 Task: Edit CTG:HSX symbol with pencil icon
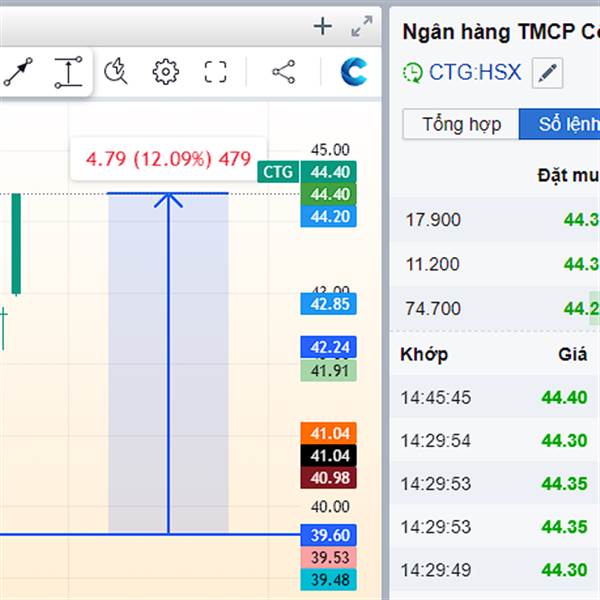(x=547, y=73)
